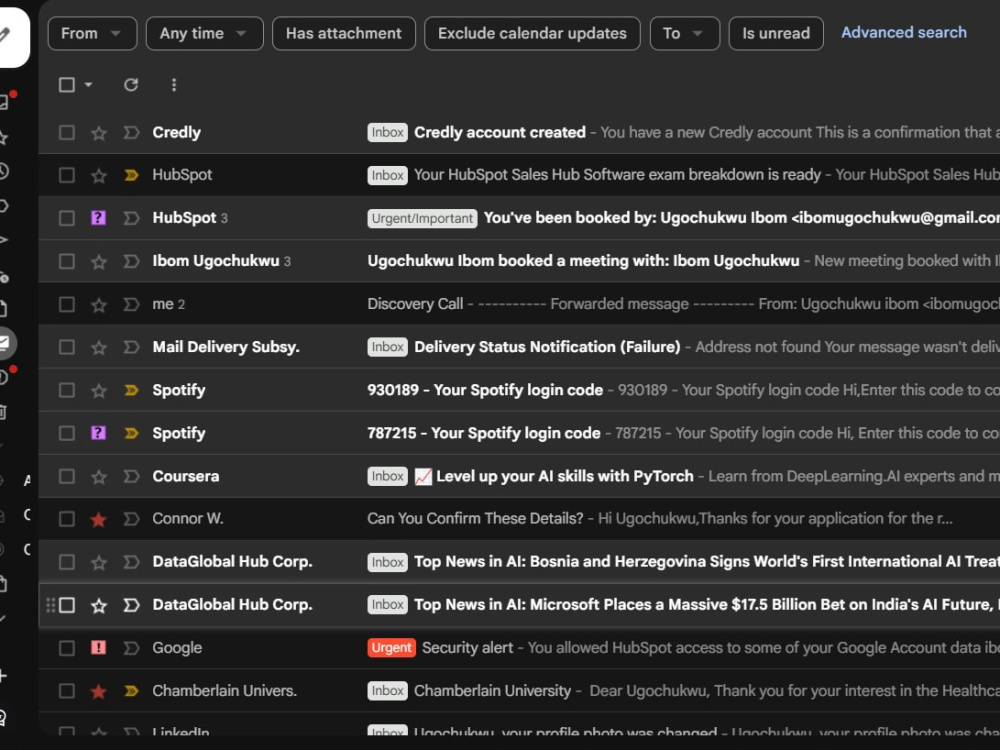Check the HubSpot booked-by email checkbox
1000x750 pixels.
67,218
